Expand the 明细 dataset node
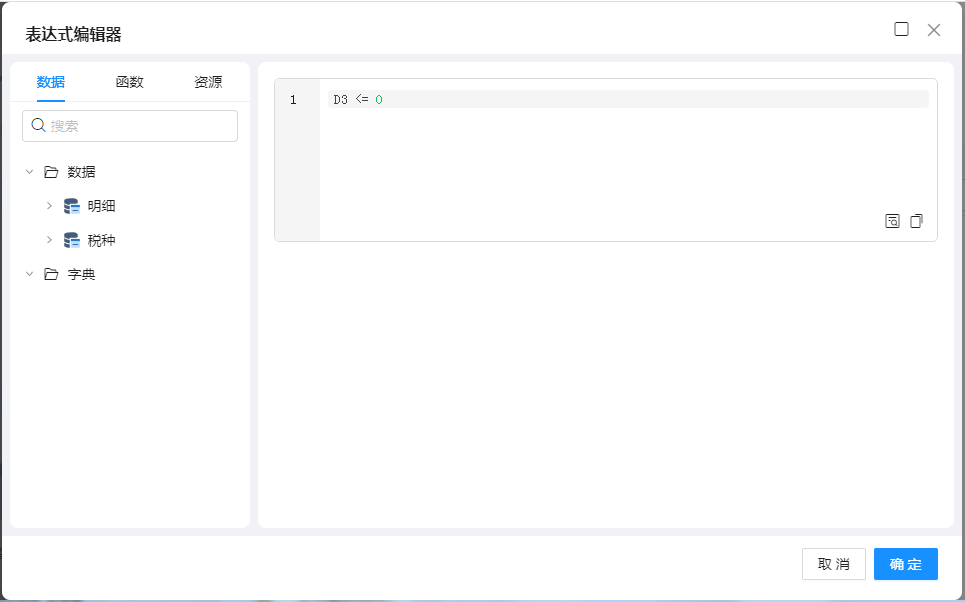 pos(49,206)
